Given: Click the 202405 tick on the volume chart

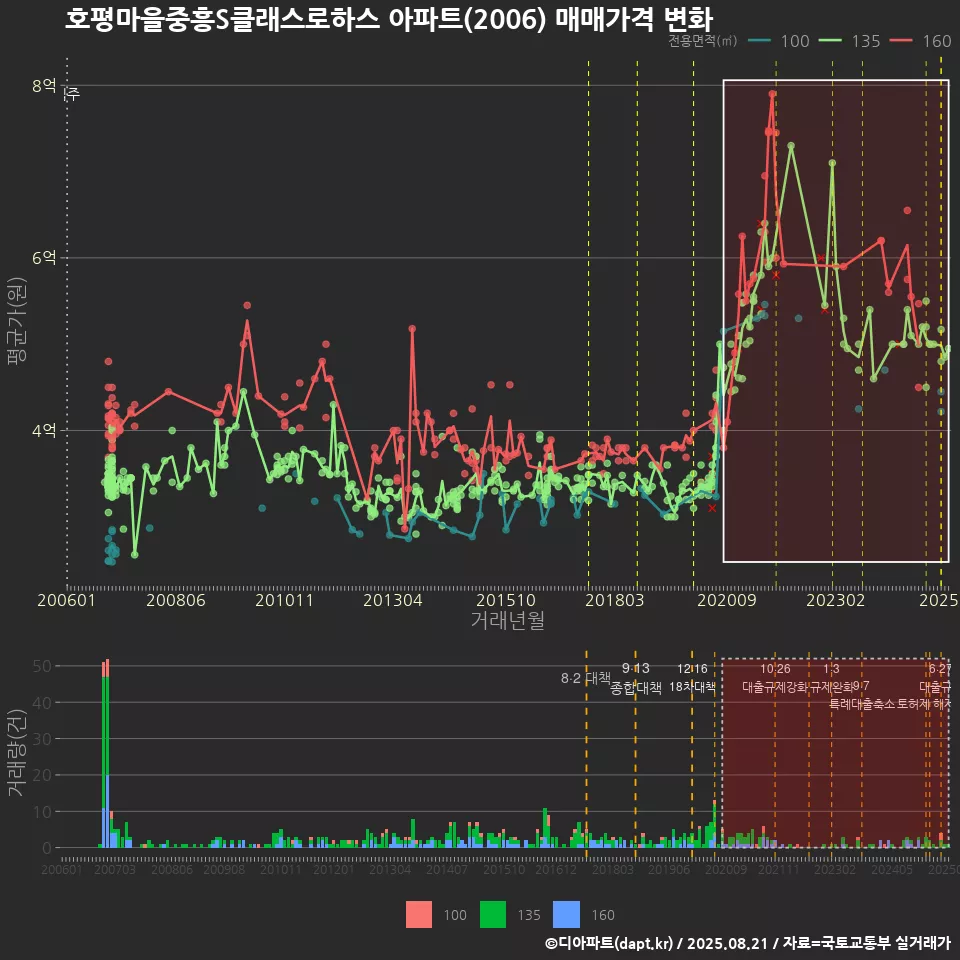Looking at the screenshot, I should pyautogui.click(x=891, y=869).
